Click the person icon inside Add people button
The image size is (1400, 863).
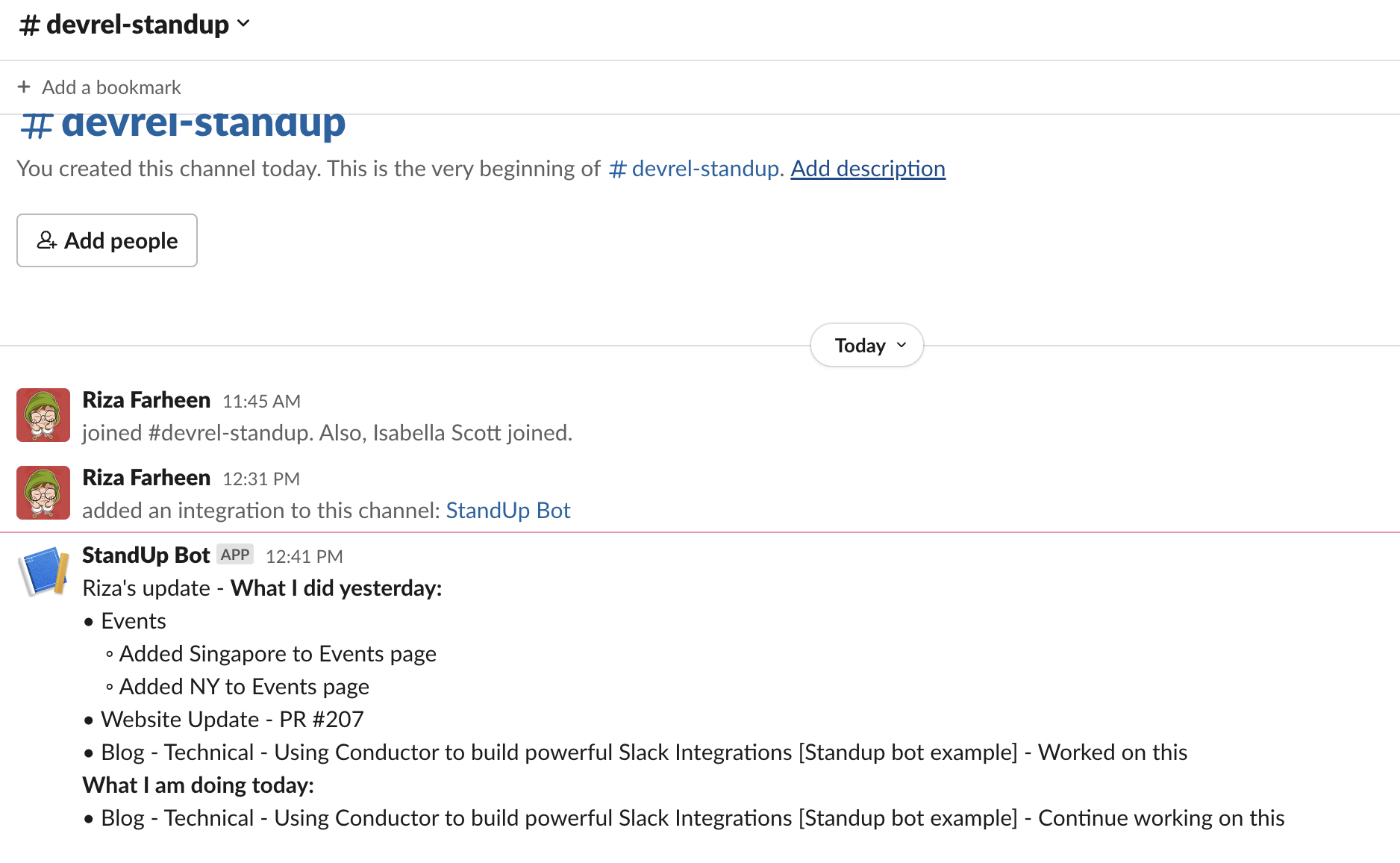[x=46, y=240]
